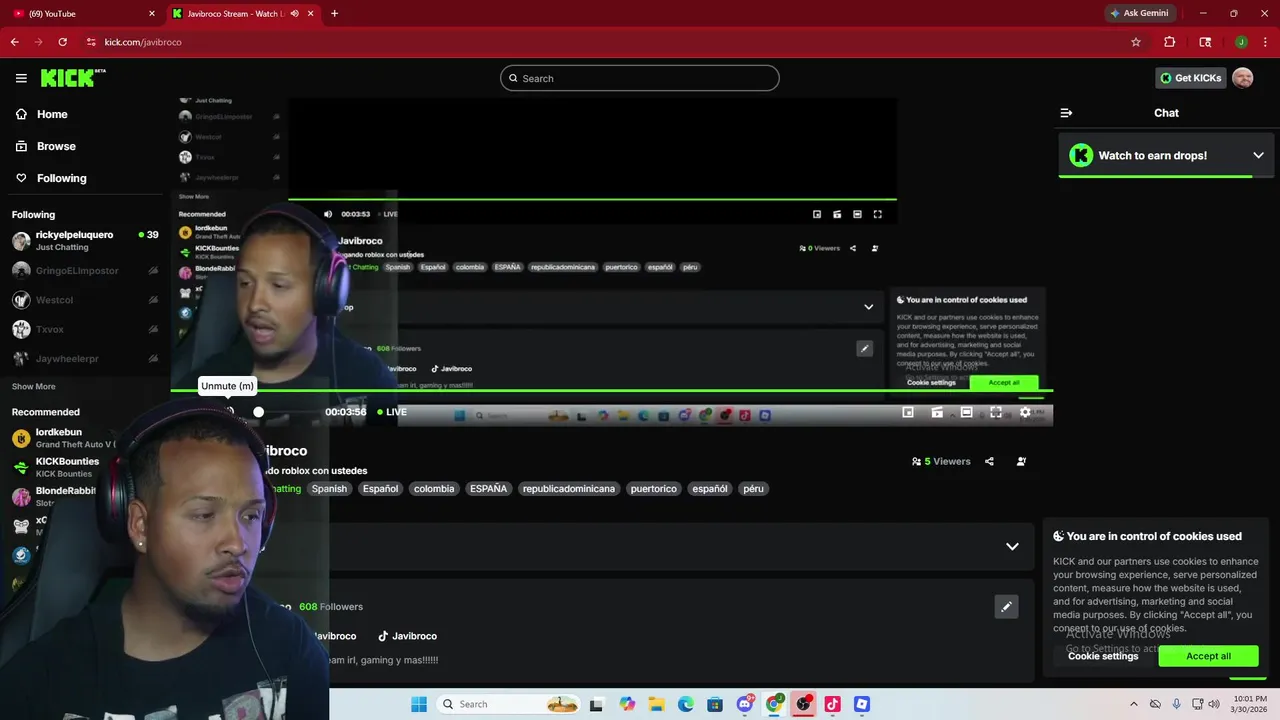The height and width of the screenshot is (720, 1280).
Task: Open TikTok app from taskbar
Action: pos(832,704)
